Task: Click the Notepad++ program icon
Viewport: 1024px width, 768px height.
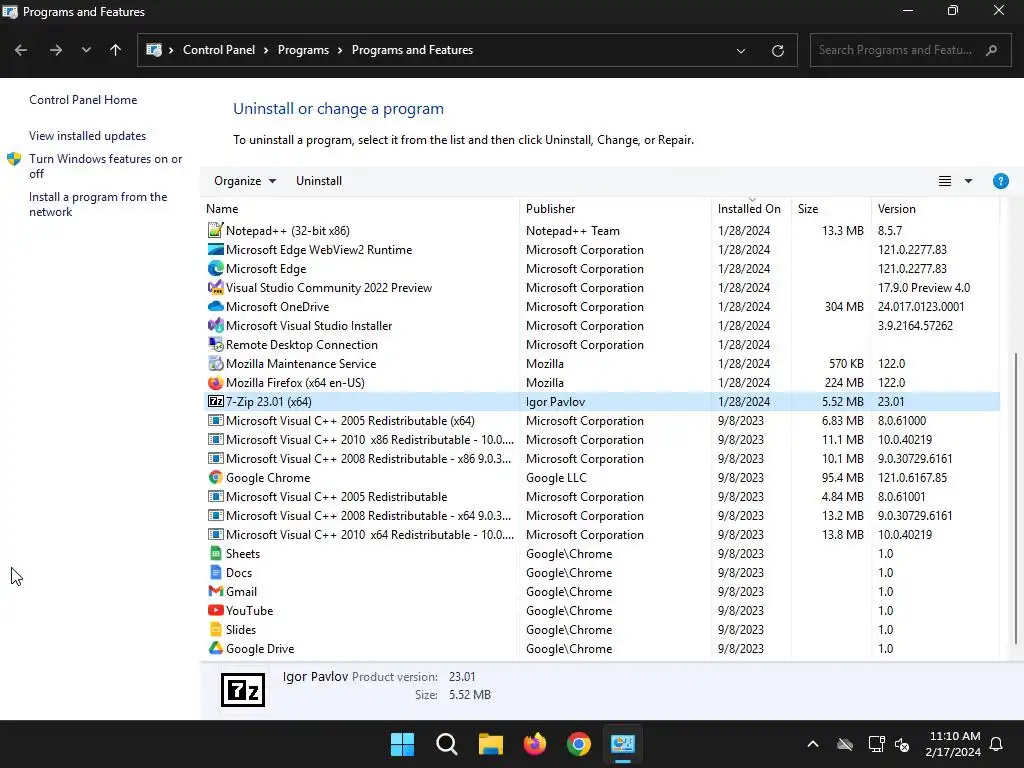Action: pos(216,231)
